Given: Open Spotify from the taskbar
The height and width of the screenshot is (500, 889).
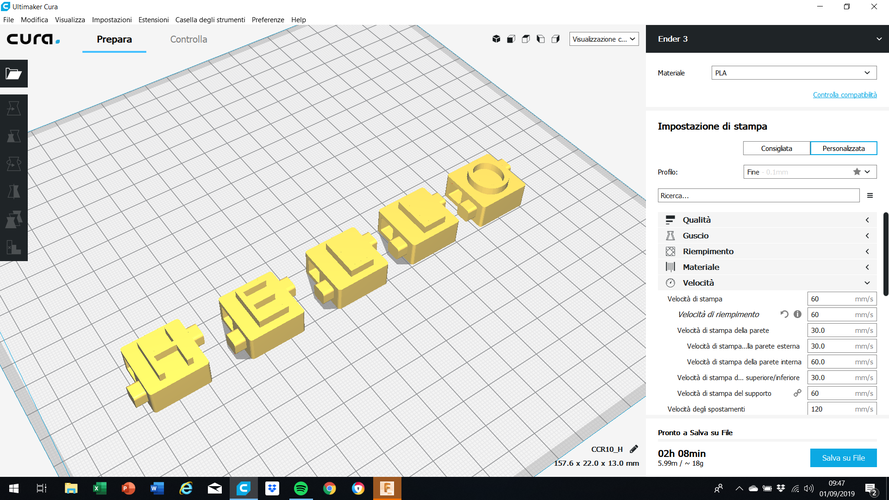Looking at the screenshot, I should coord(300,488).
